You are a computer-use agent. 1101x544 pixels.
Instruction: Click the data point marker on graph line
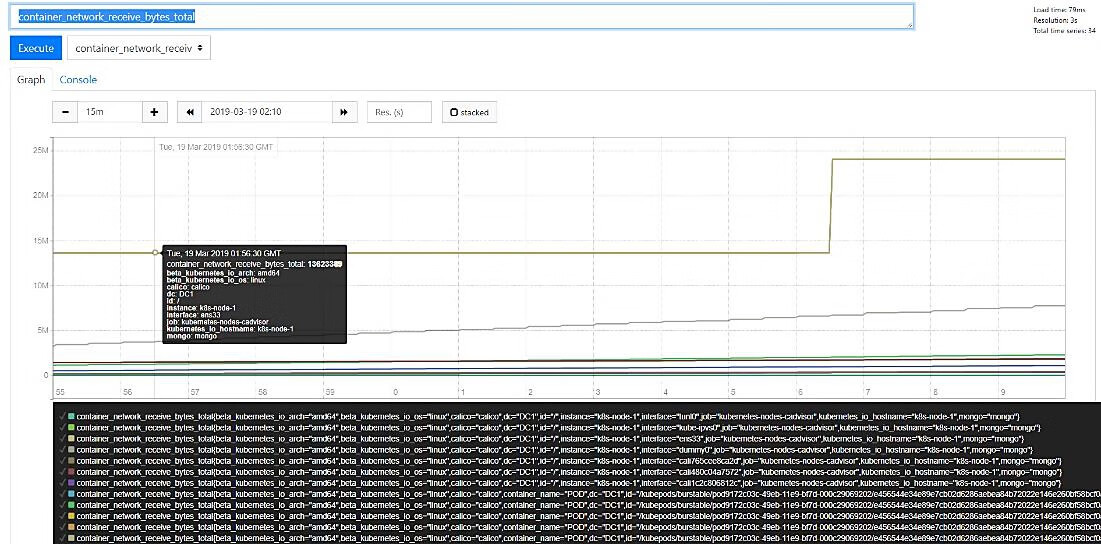[155, 252]
